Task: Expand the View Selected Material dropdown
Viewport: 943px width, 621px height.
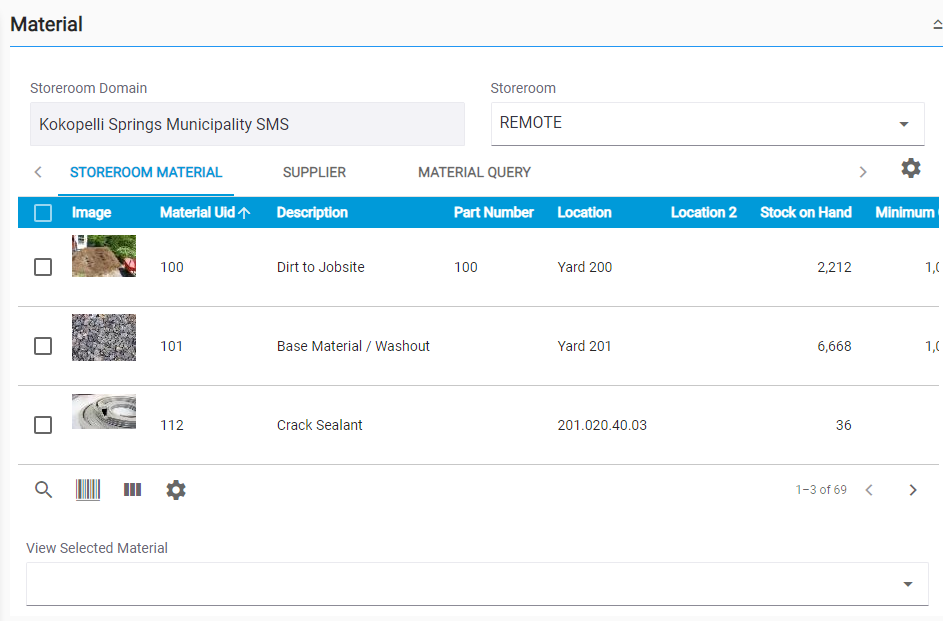Action: pos(477,584)
